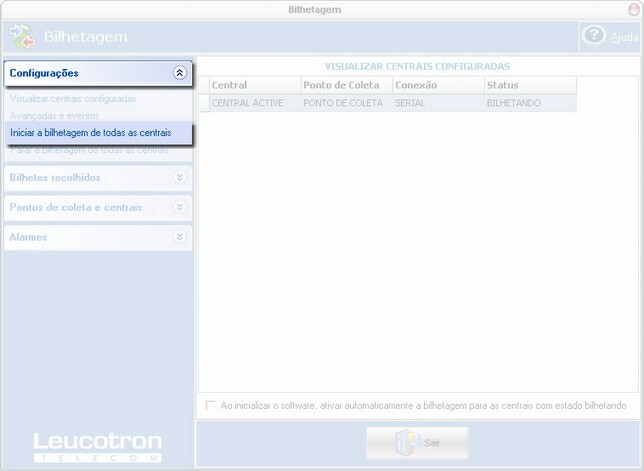Open Avançadas e eventos option

[x=54, y=116]
